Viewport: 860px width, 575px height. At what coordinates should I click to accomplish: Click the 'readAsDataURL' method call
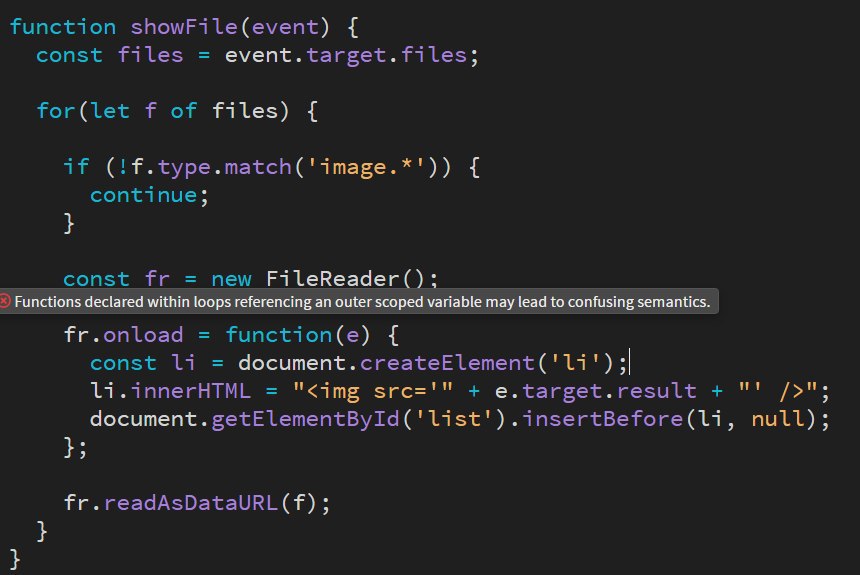[191, 503]
